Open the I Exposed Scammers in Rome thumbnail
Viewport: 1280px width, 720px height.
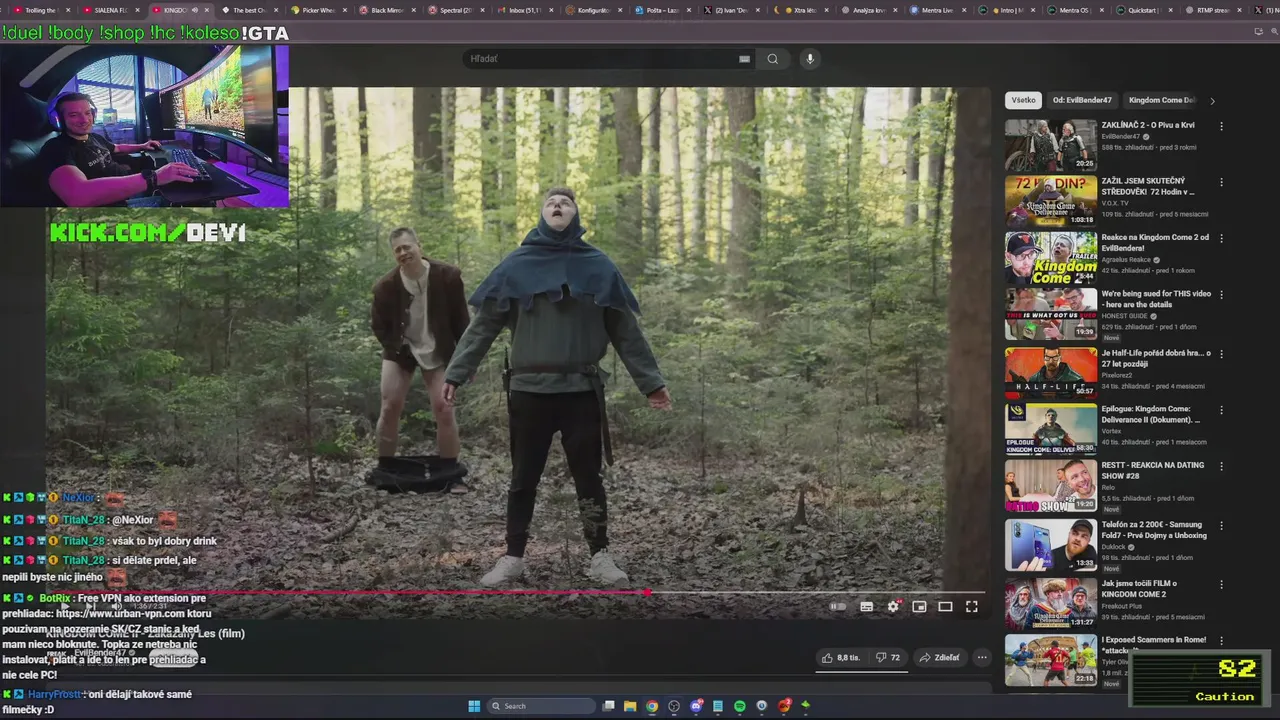click(1051, 660)
